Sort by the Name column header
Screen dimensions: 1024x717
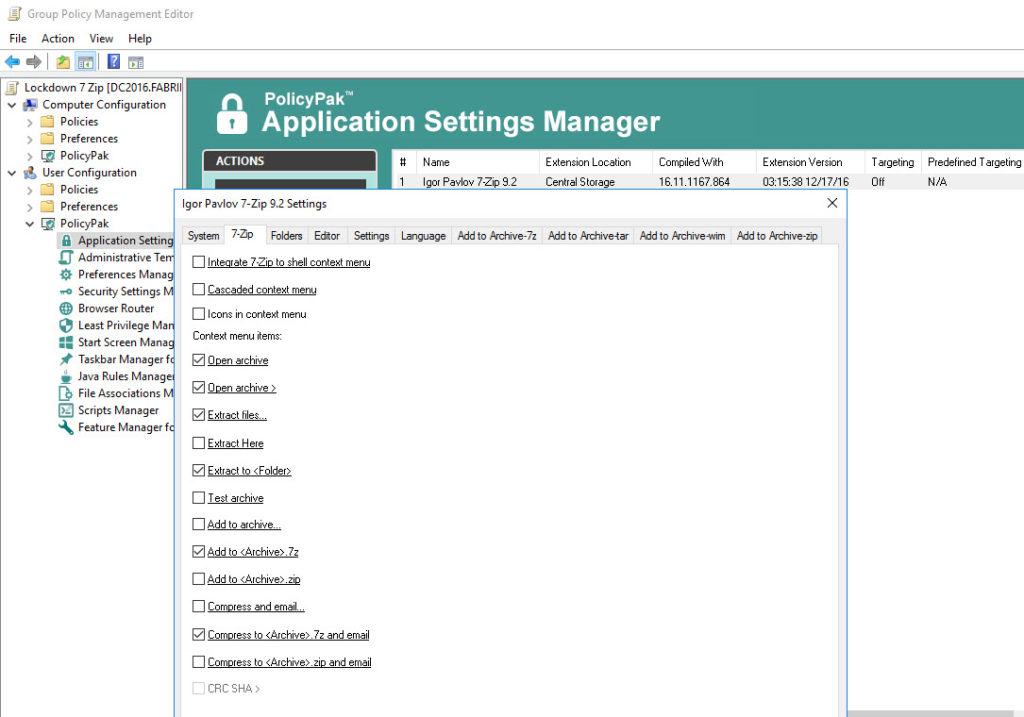477,162
